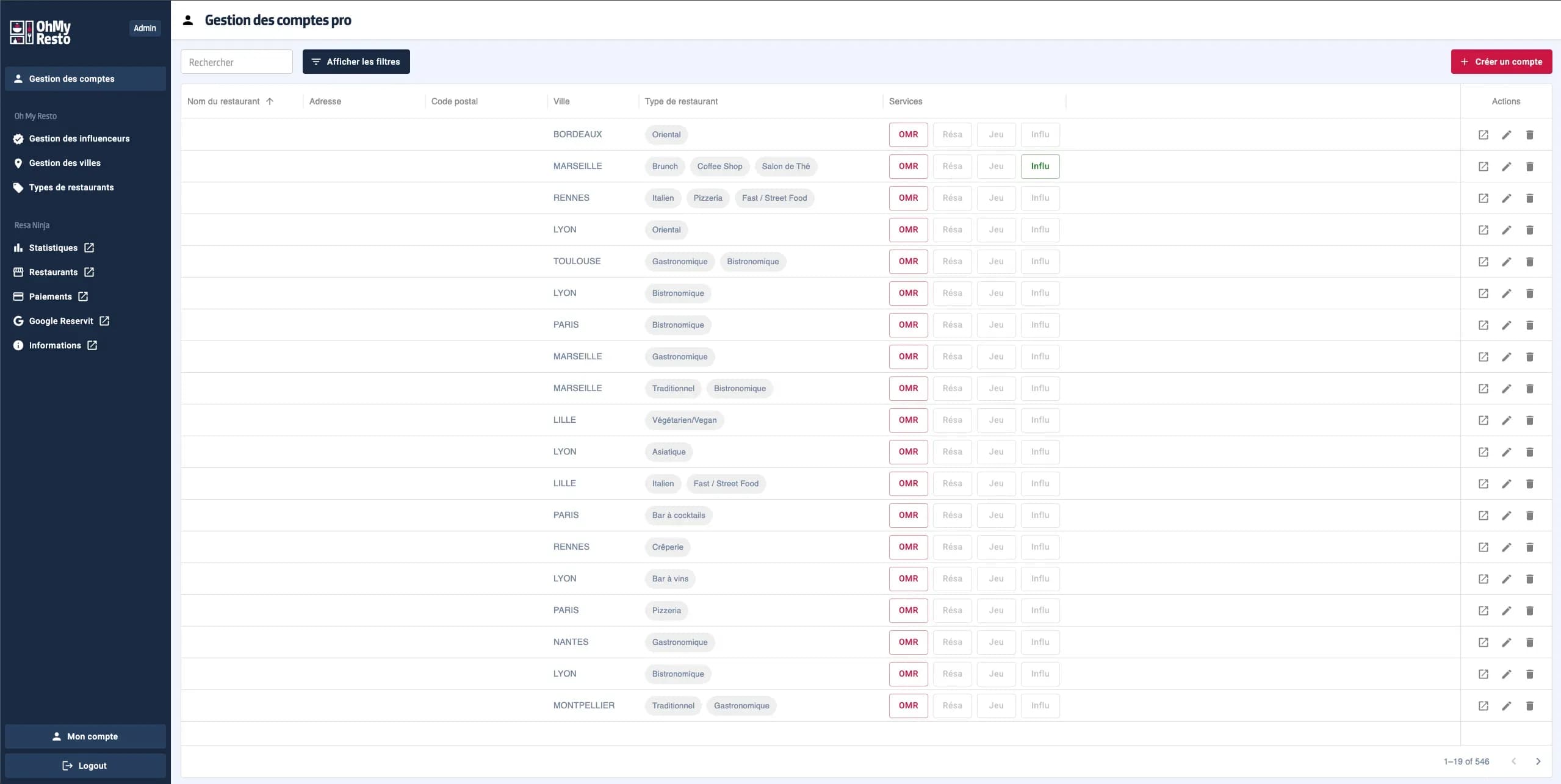This screenshot has width=1561, height=784.
Task: Go to the next page of results
Action: [x=1538, y=761]
